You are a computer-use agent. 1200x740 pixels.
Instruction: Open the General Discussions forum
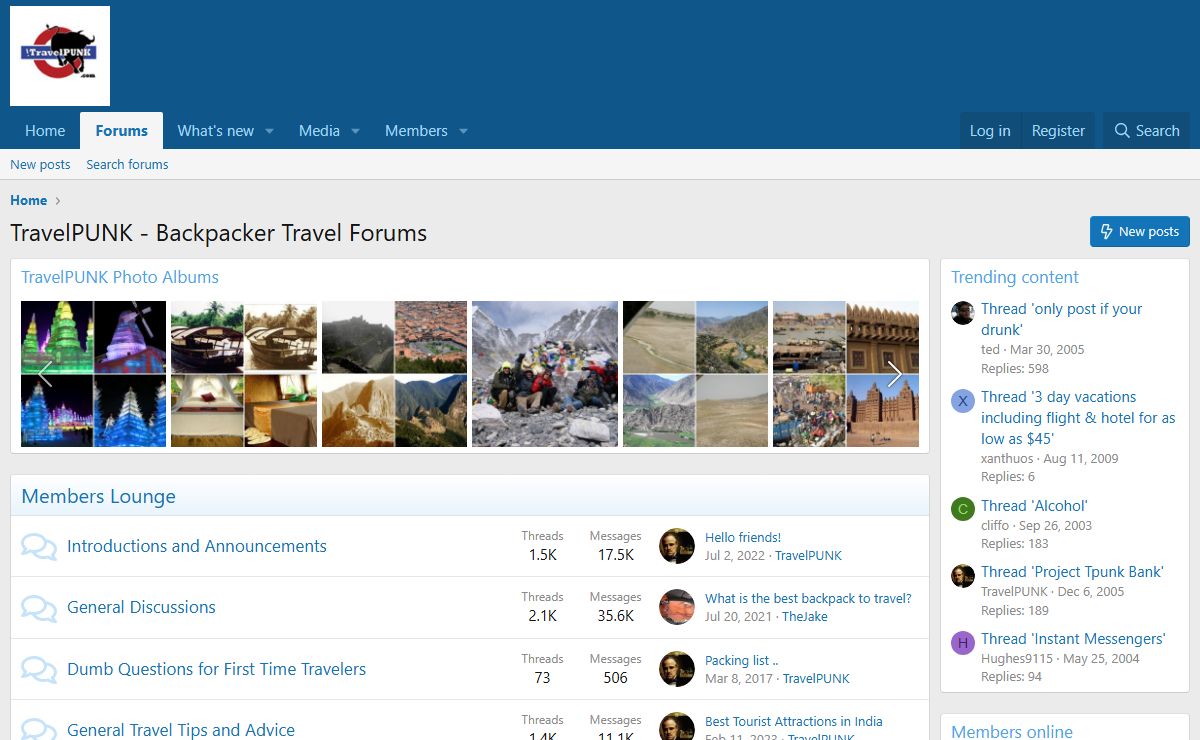[141, 607]
